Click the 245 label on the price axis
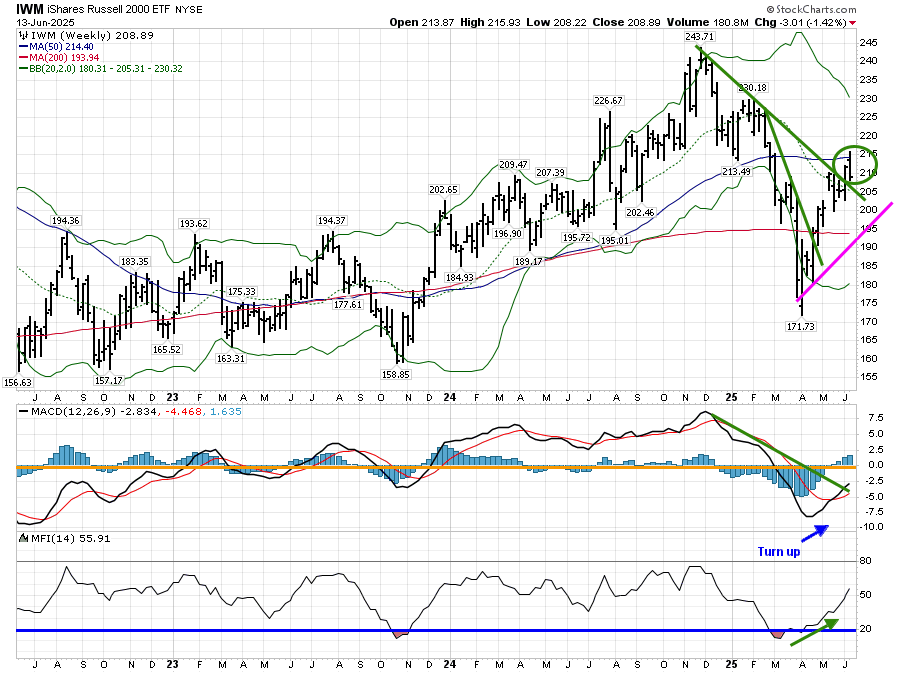The height and width of the screenshot is (673, 900). pos(868,42)
